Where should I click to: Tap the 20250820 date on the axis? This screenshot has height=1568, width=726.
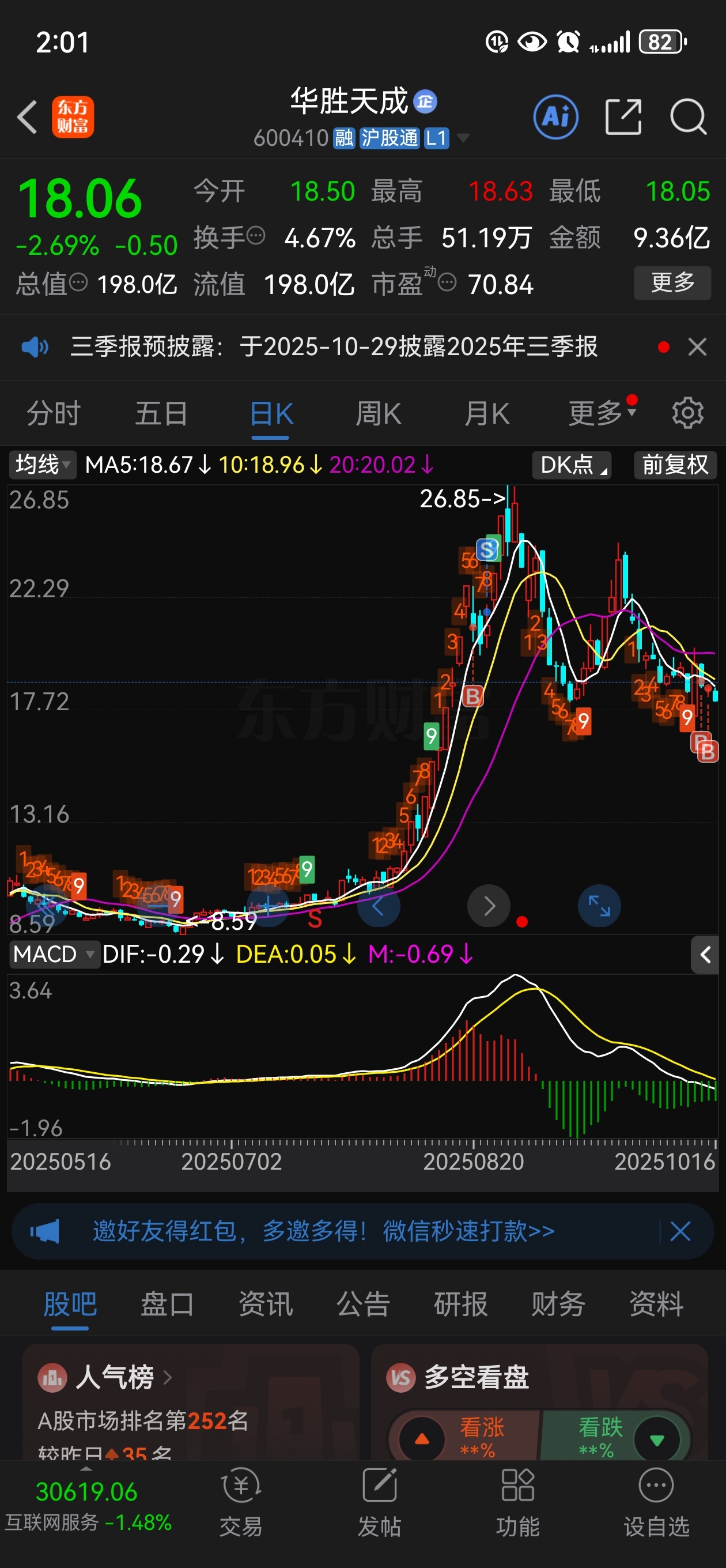[x=474, y=1162]
